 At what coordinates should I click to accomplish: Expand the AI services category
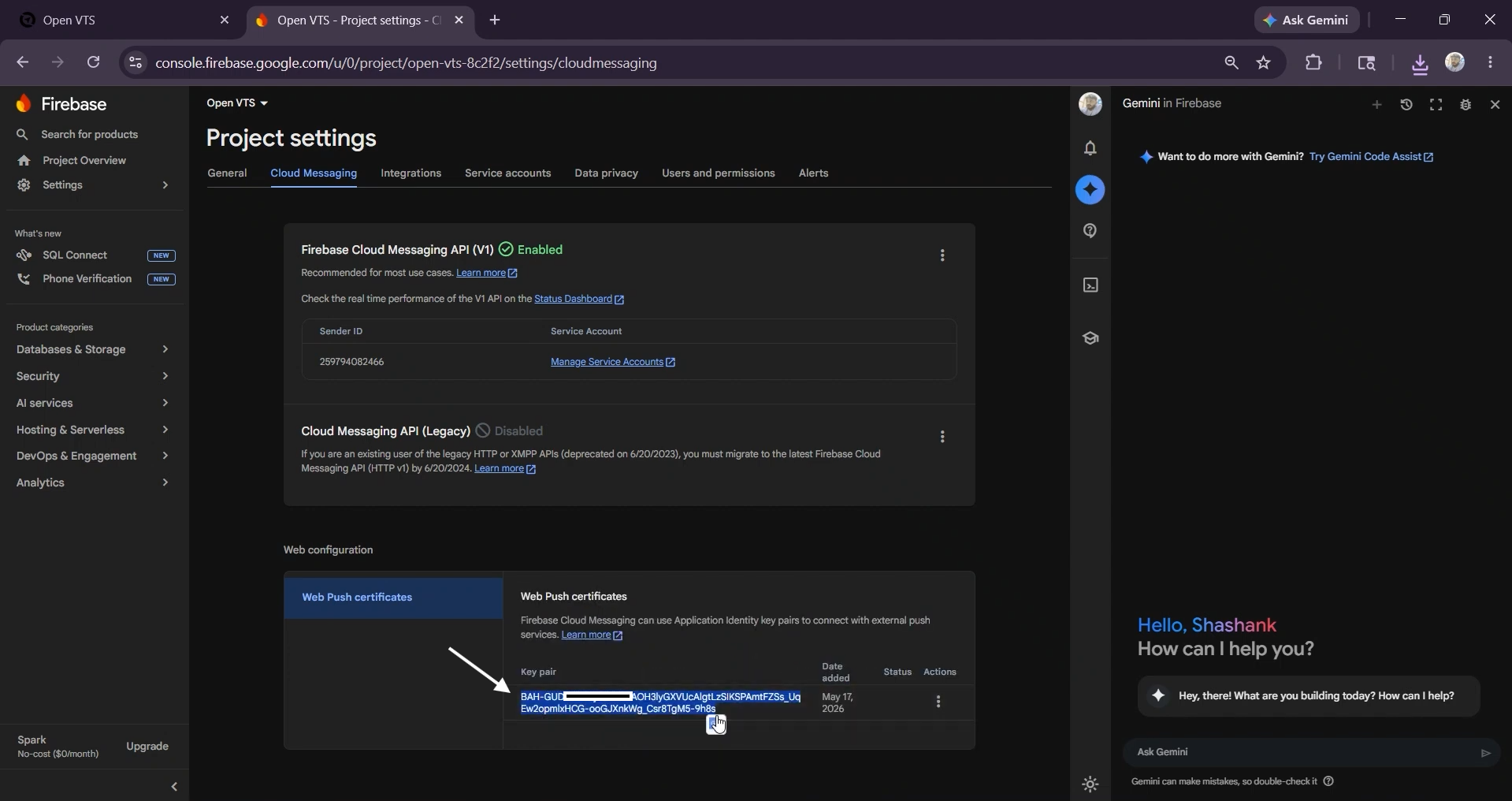coord(94,403)
